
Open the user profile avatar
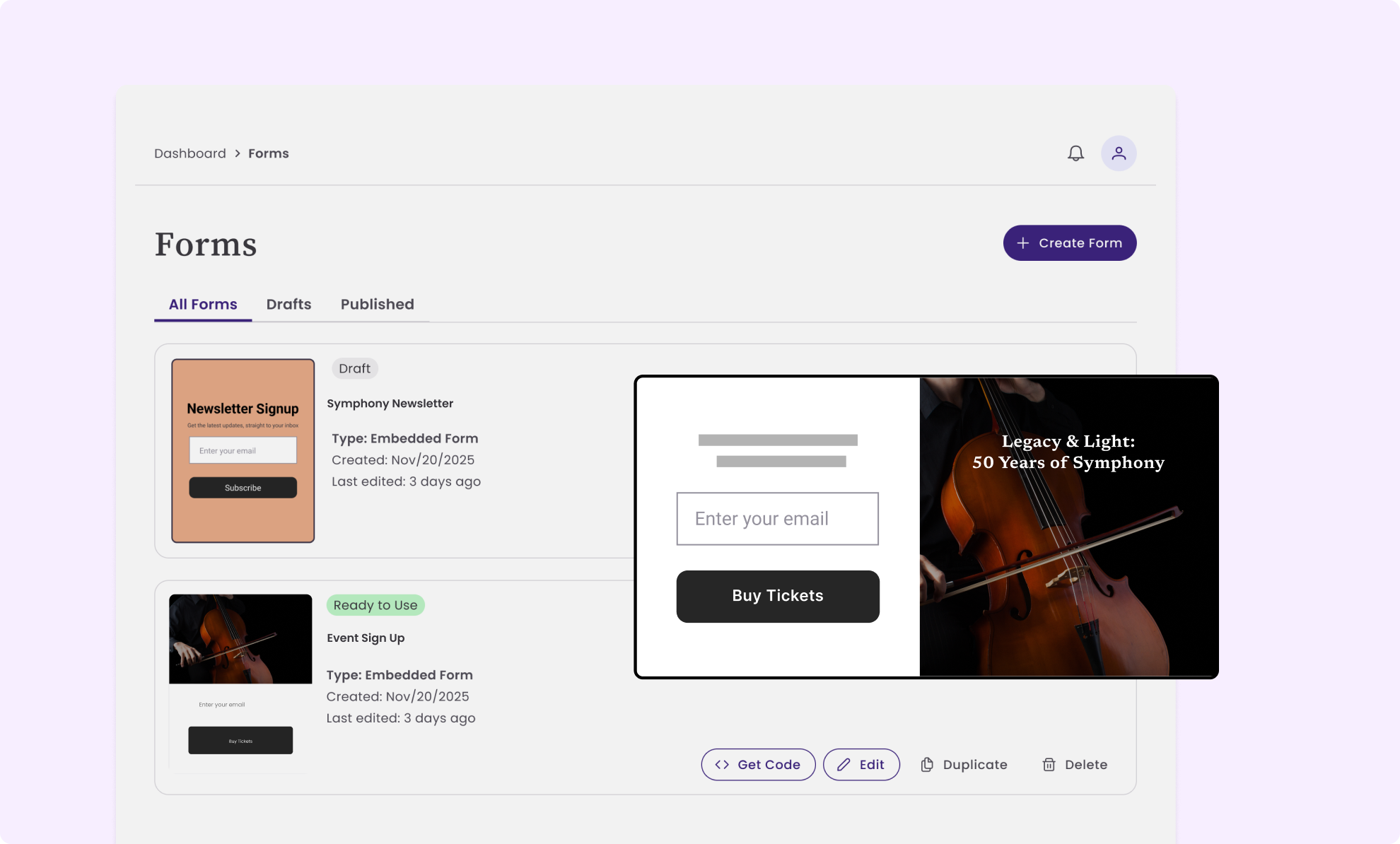(x=1118, y=153)
